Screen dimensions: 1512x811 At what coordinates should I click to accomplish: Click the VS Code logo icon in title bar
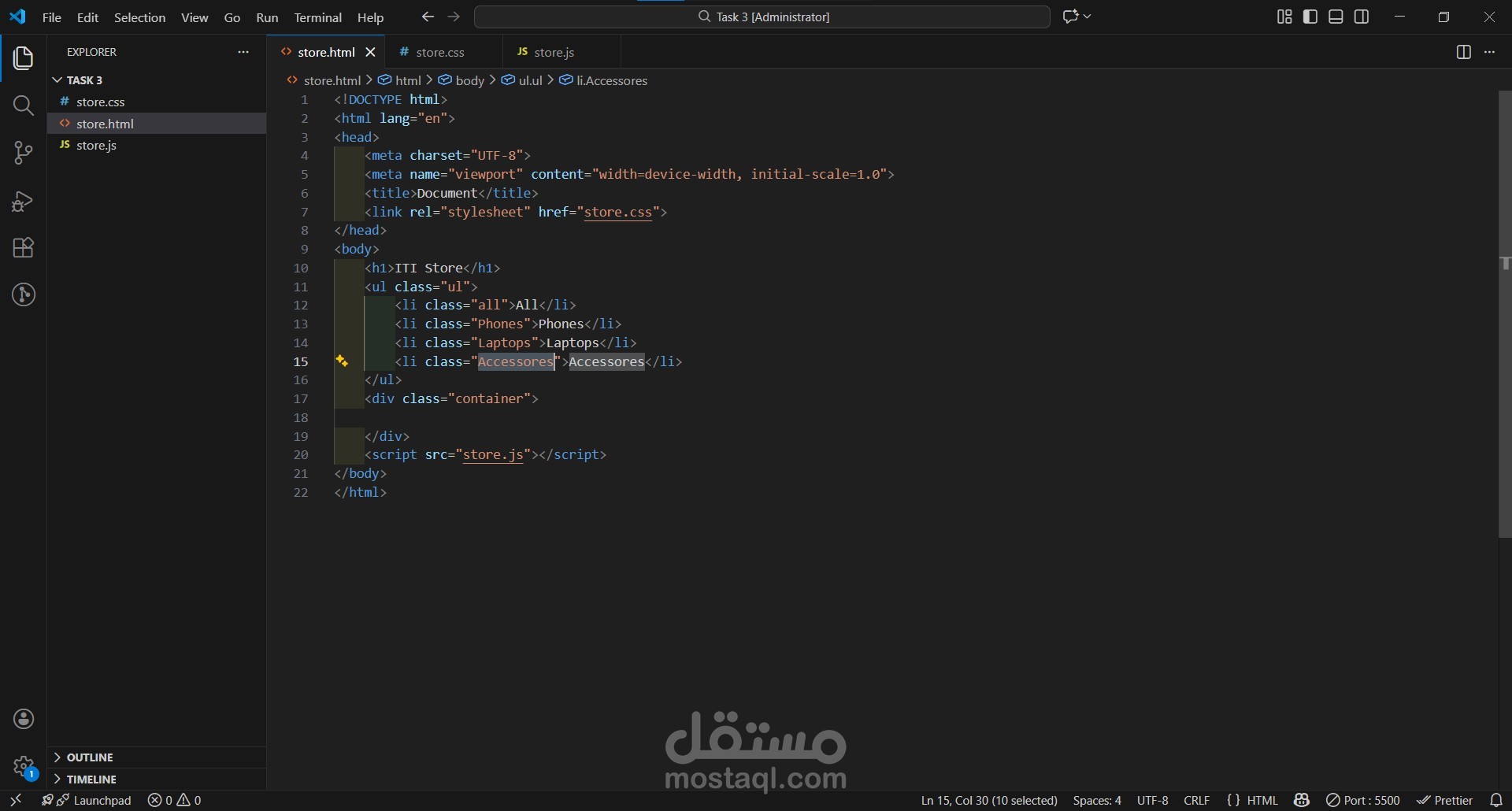point(17,17)
